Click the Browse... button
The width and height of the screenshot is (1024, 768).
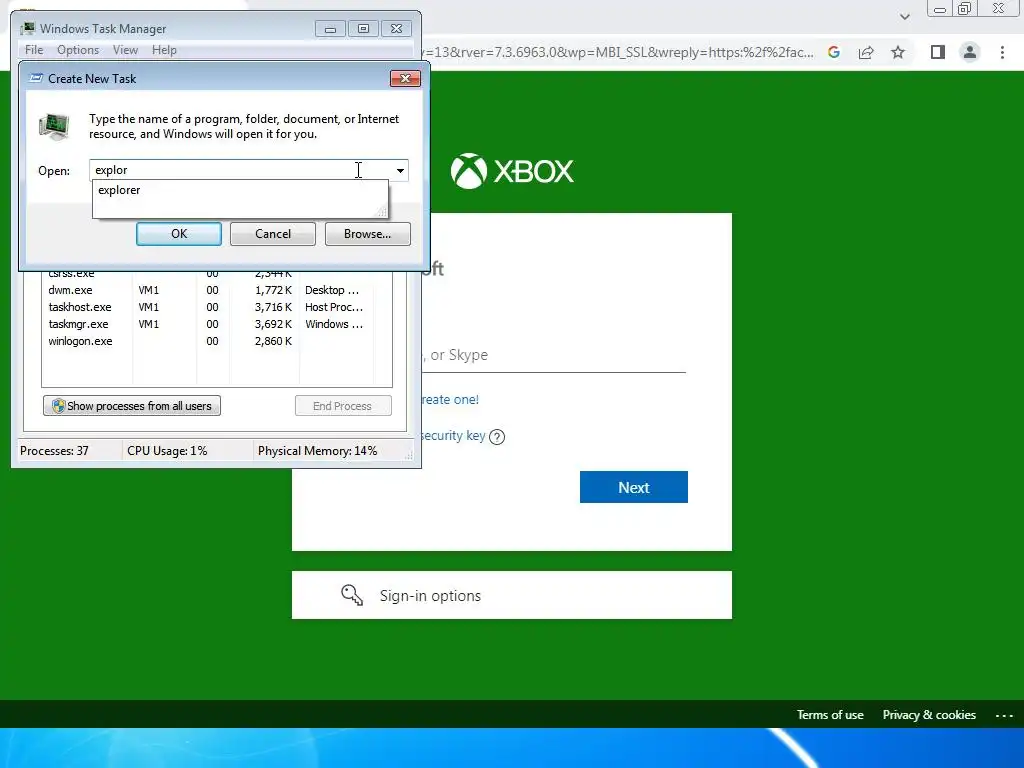click(368, 234)
